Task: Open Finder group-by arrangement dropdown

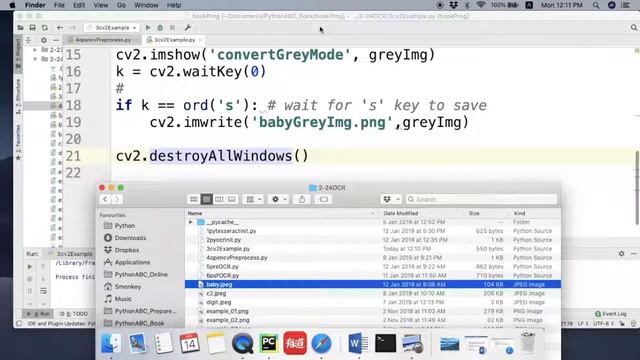Action: coord(253,199)
